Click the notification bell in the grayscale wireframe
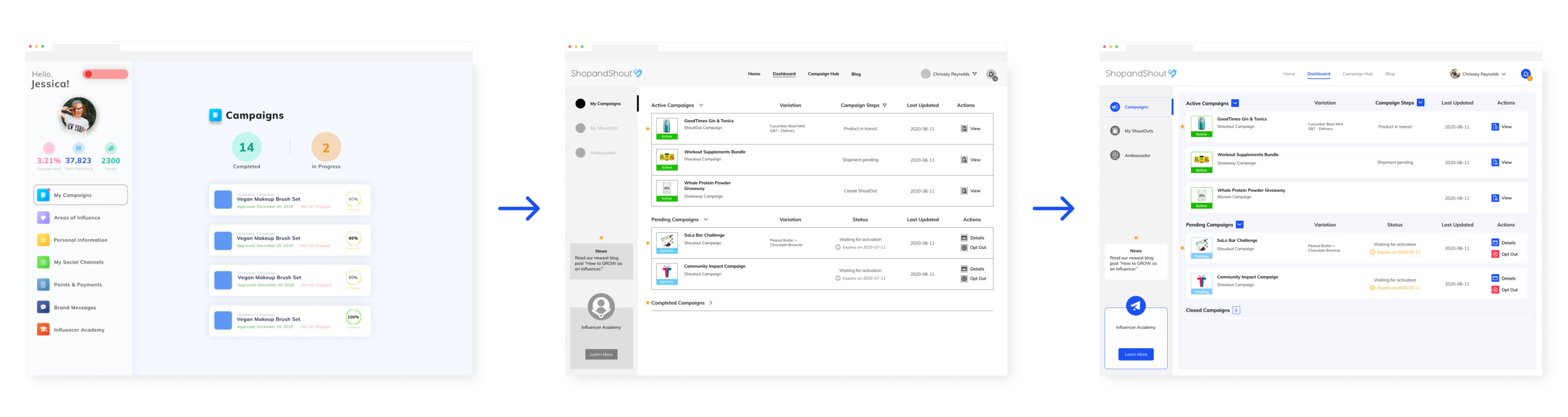The height and width of the screenshot is (417, 1568). [991, 74]
